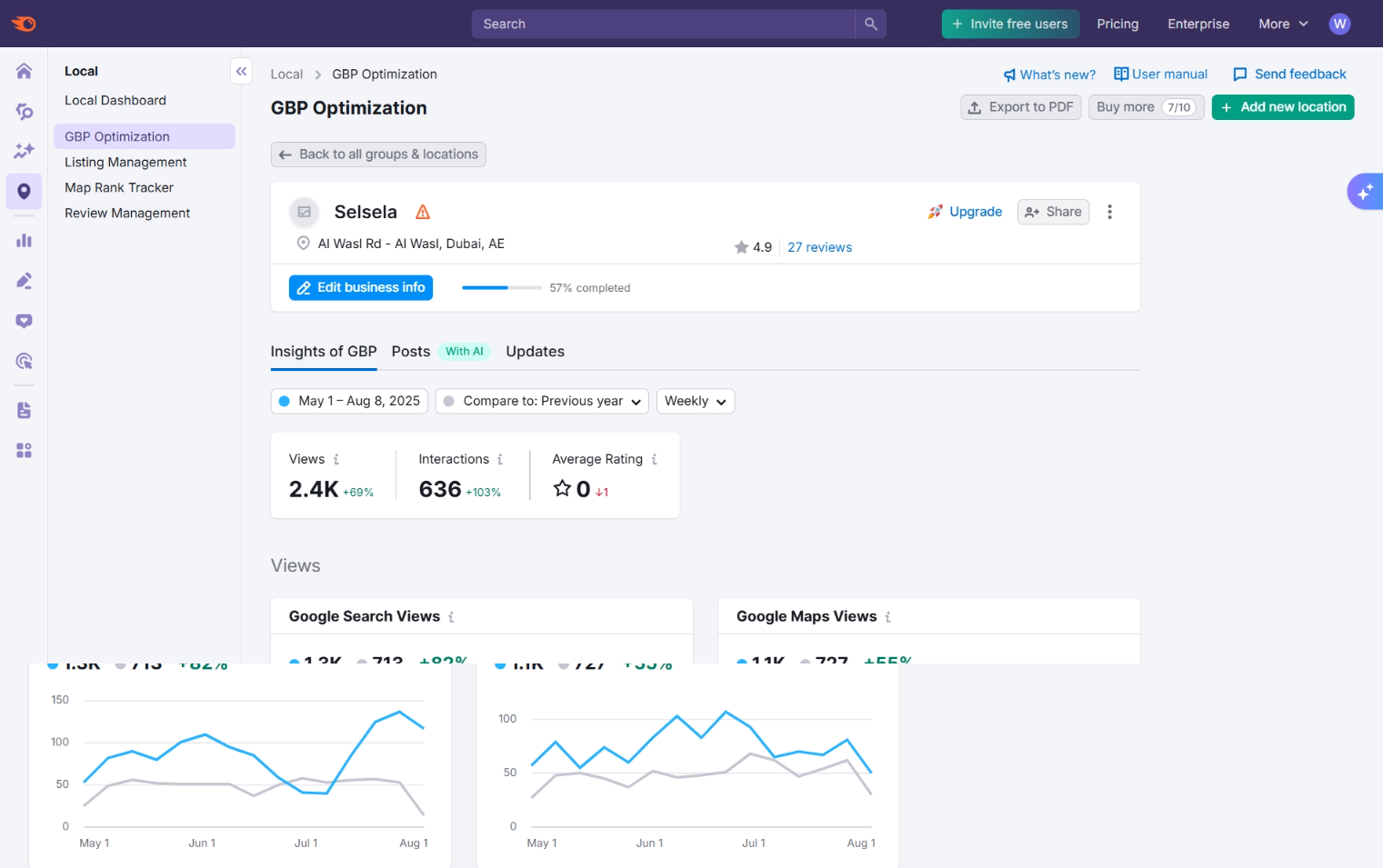Screen dimensions: 1383x868
Task: Click the Upgrade link
Action: 965,212
